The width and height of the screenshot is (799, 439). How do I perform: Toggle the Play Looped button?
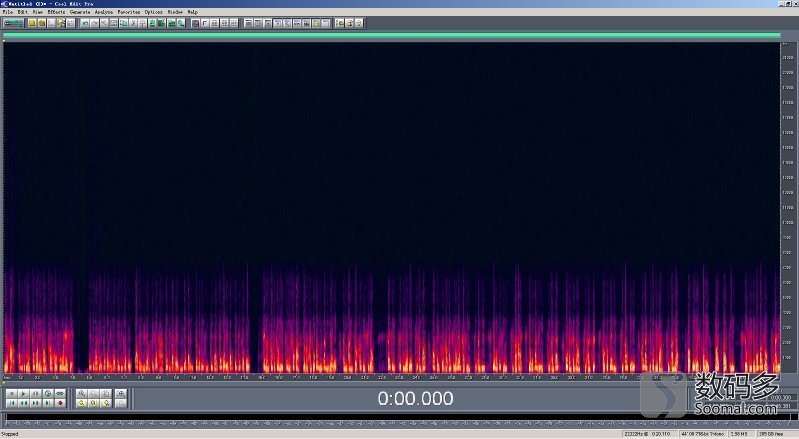coord(60,393)
